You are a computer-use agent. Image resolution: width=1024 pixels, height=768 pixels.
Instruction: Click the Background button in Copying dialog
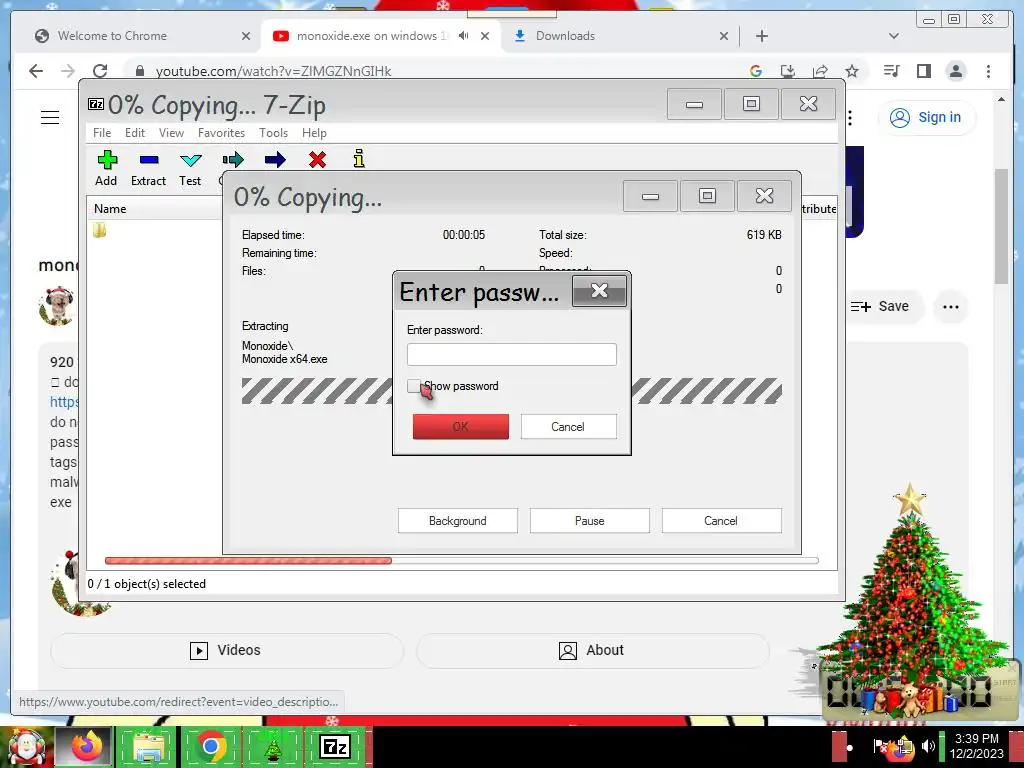pyautogui.click(x=458, y=520)
